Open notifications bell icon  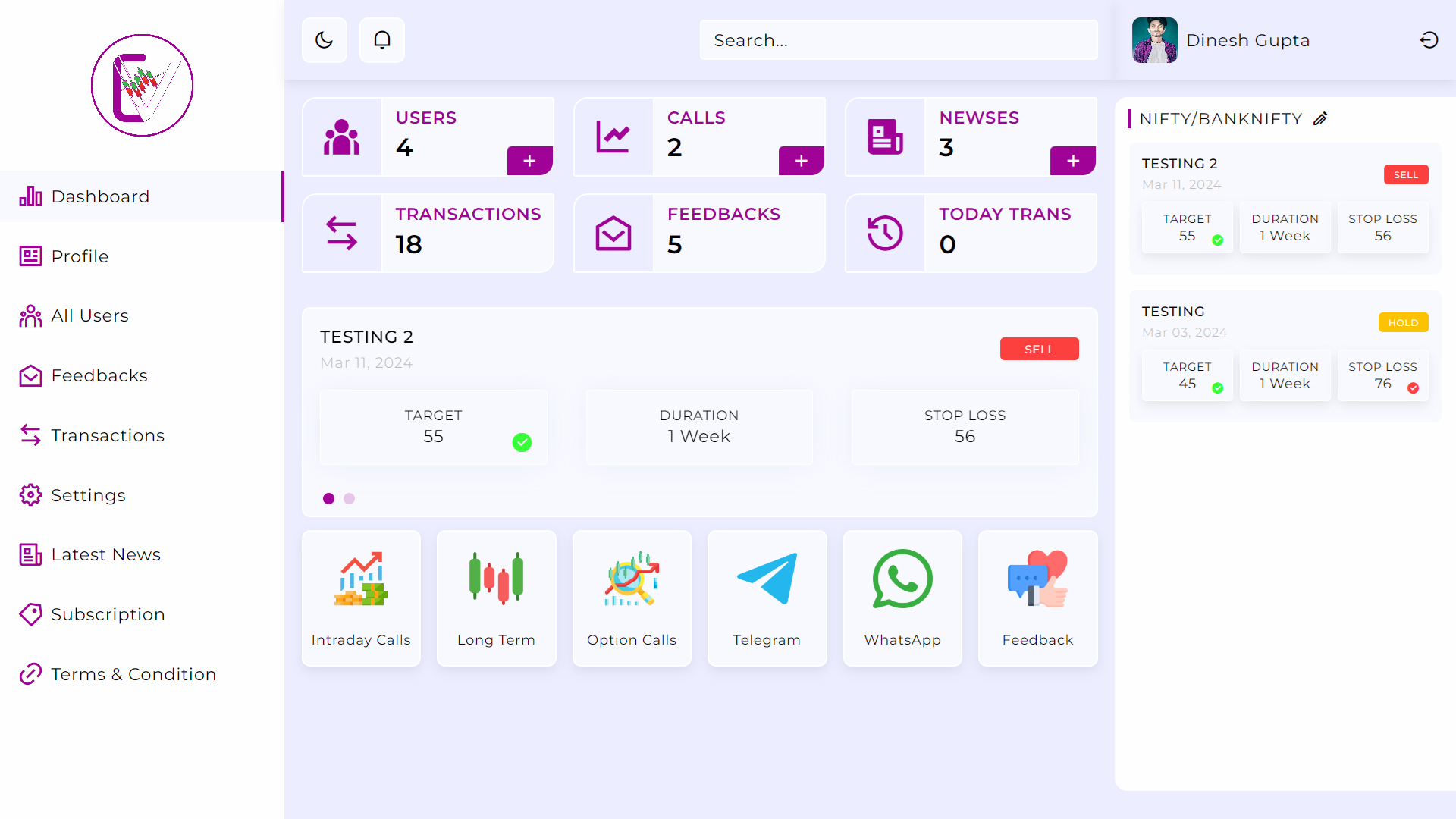pos(382,40)
